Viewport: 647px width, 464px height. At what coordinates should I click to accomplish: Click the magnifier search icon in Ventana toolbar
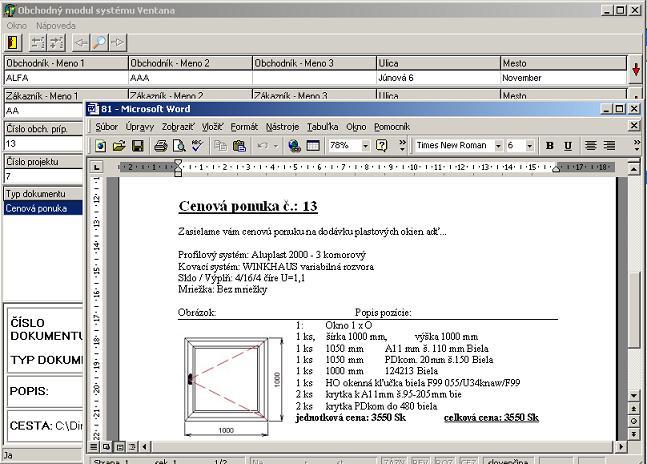tap(99, 42)
